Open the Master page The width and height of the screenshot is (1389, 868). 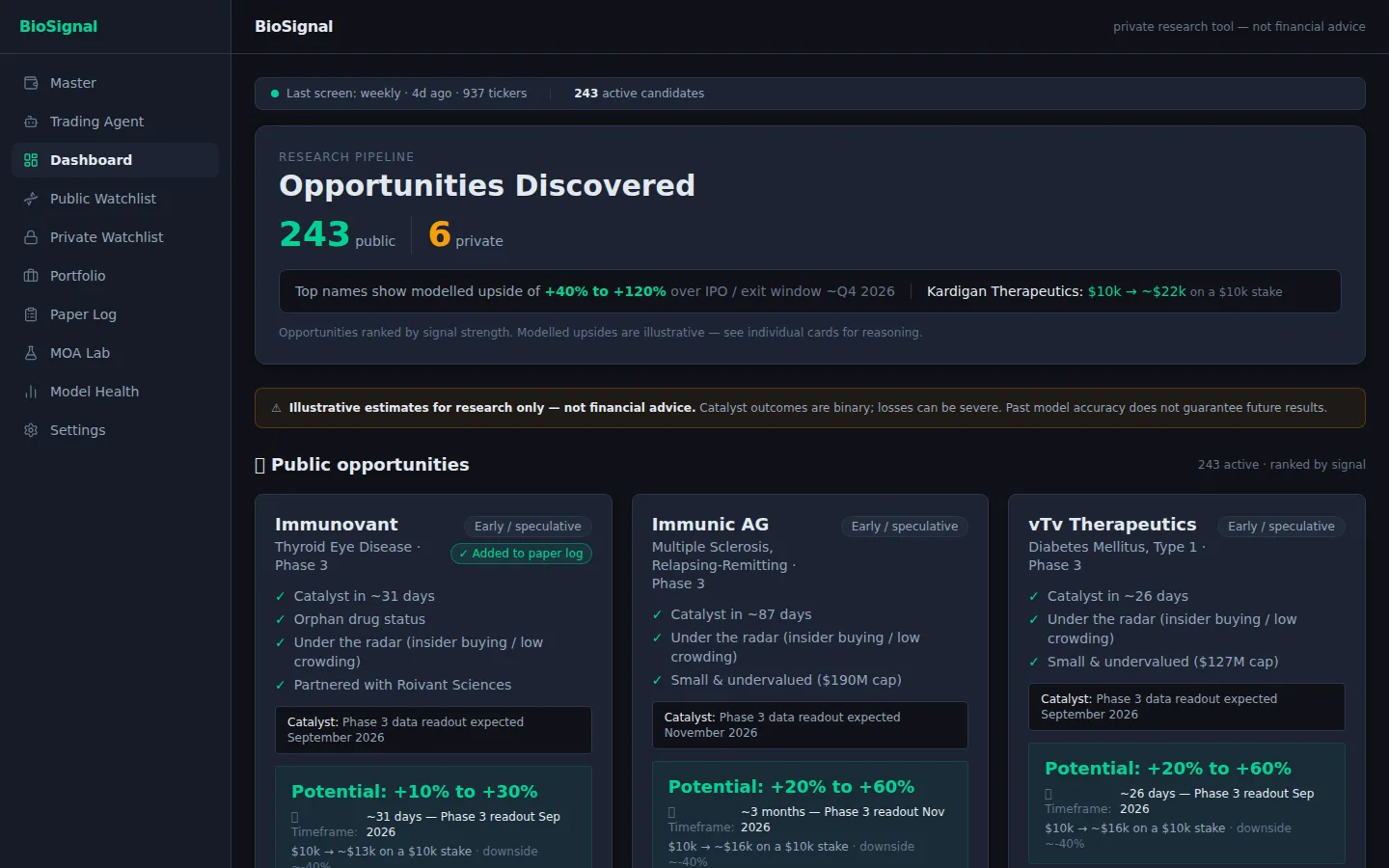click(x=115, y=83)
